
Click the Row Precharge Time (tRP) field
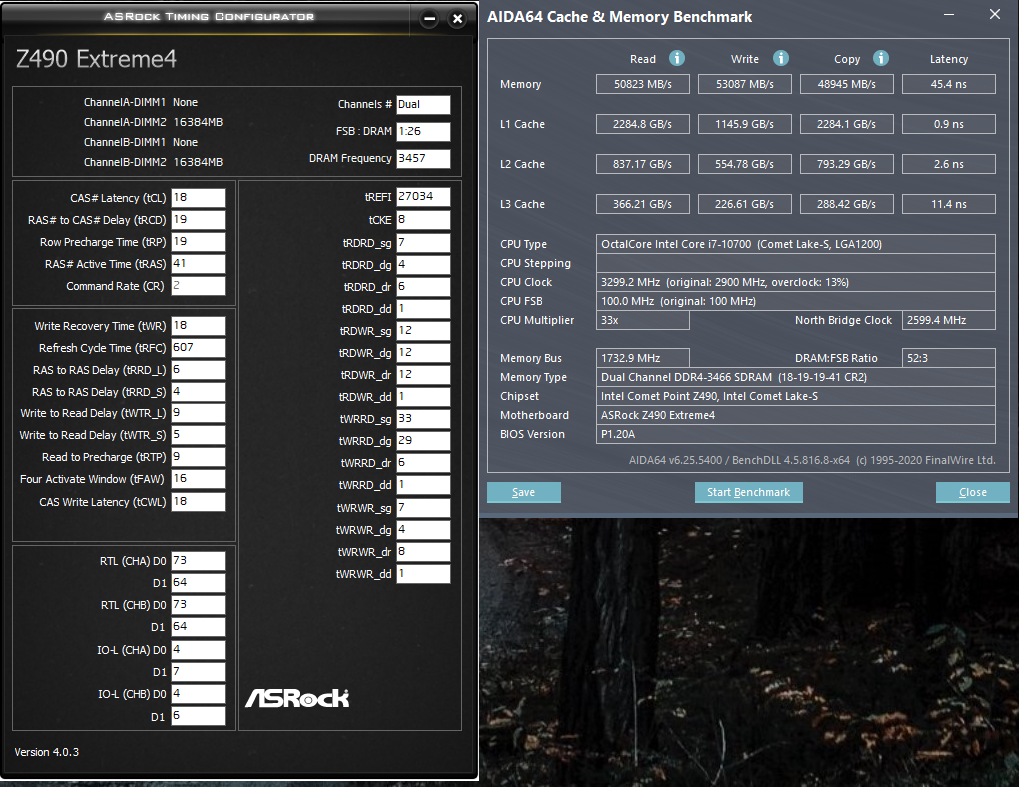[198, 242]
